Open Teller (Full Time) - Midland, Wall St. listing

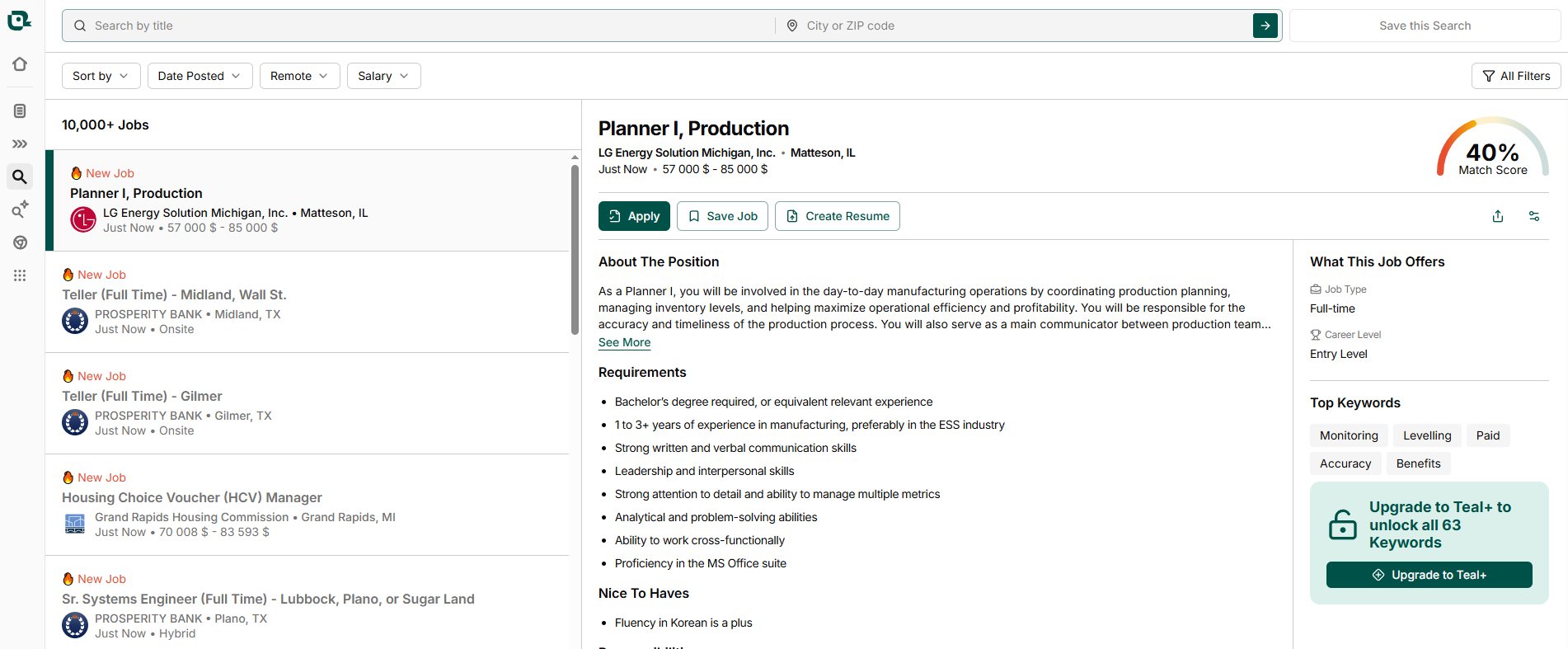pos(307,302)
